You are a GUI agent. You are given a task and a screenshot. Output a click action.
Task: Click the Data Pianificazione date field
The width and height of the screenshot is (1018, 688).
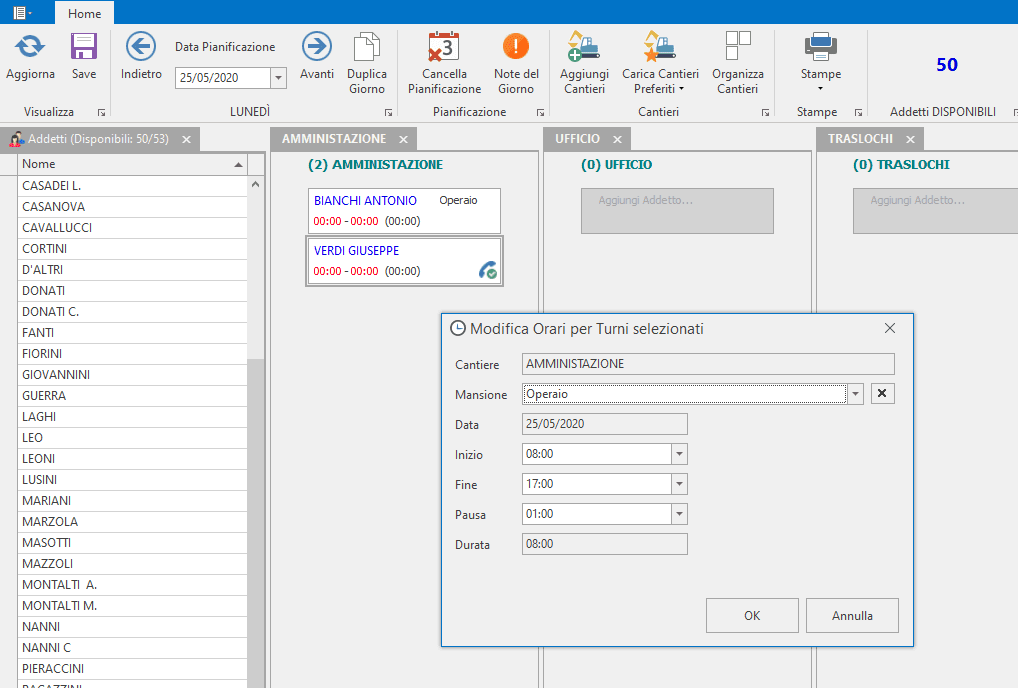(x=223, y=78)
